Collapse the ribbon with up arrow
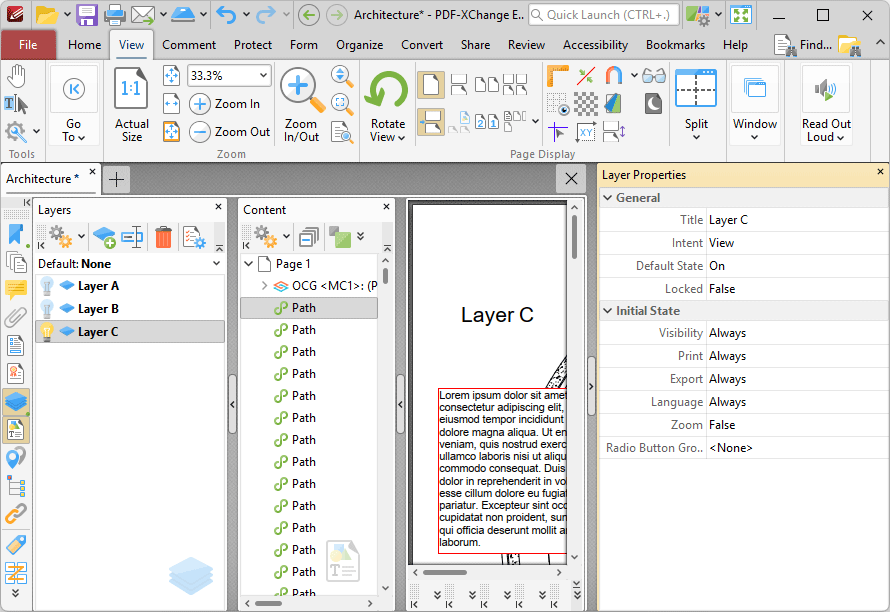Image resolution: width=890 pixels, height=612 pixels. coord(880,43)
